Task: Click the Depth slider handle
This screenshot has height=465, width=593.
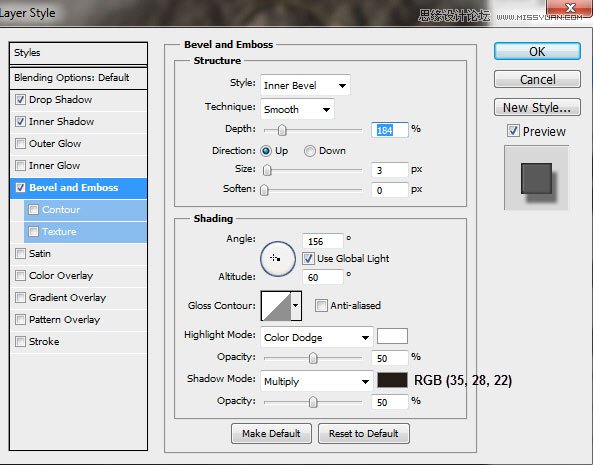Action: point(282,130)
